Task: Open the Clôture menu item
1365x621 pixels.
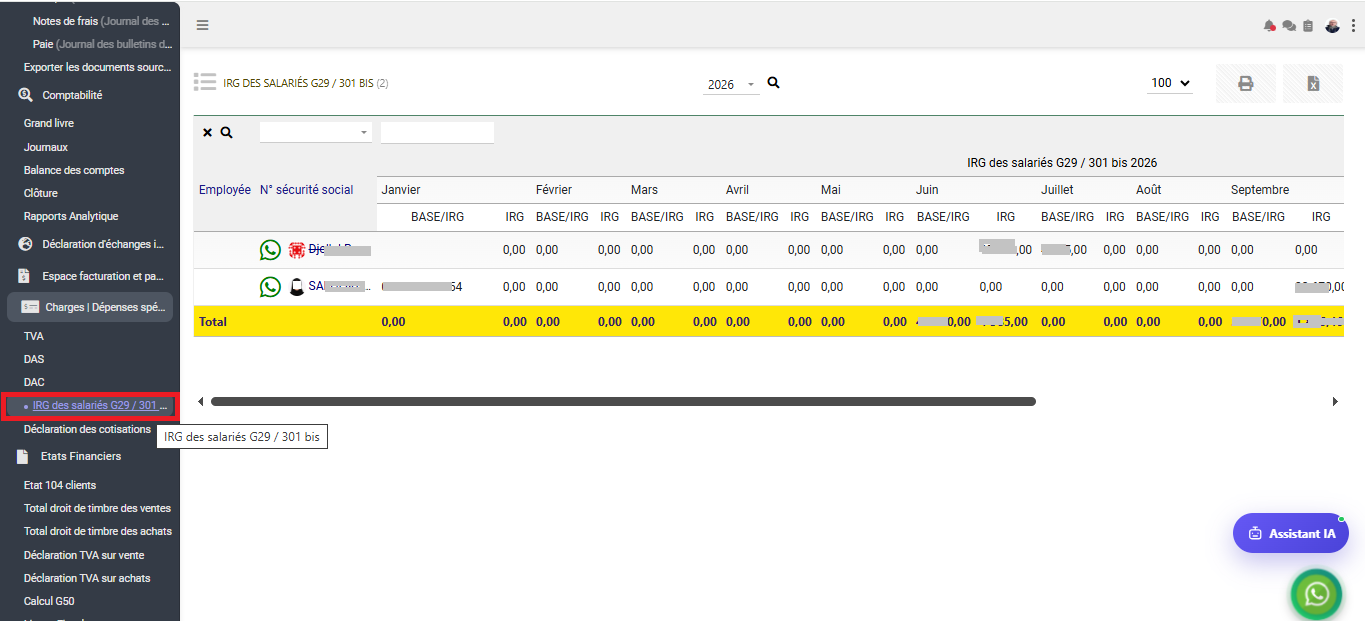Action: [x=41, y=193]
